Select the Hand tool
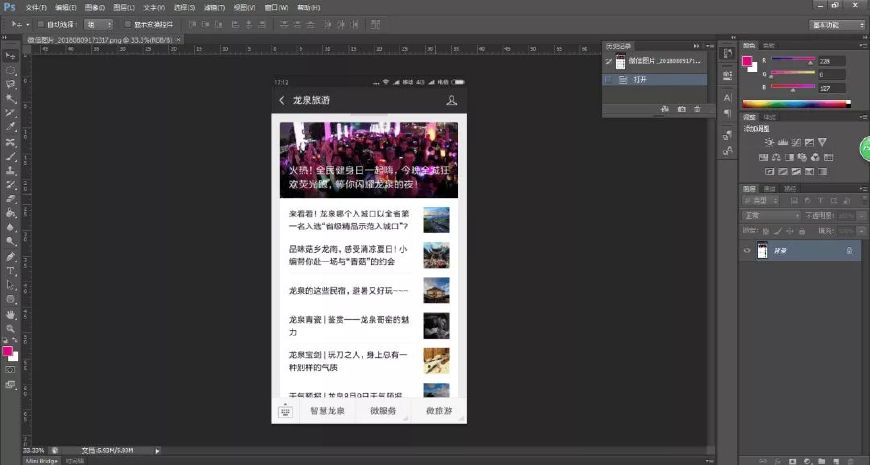Viewport: 870px width, 465px height. 10,315
